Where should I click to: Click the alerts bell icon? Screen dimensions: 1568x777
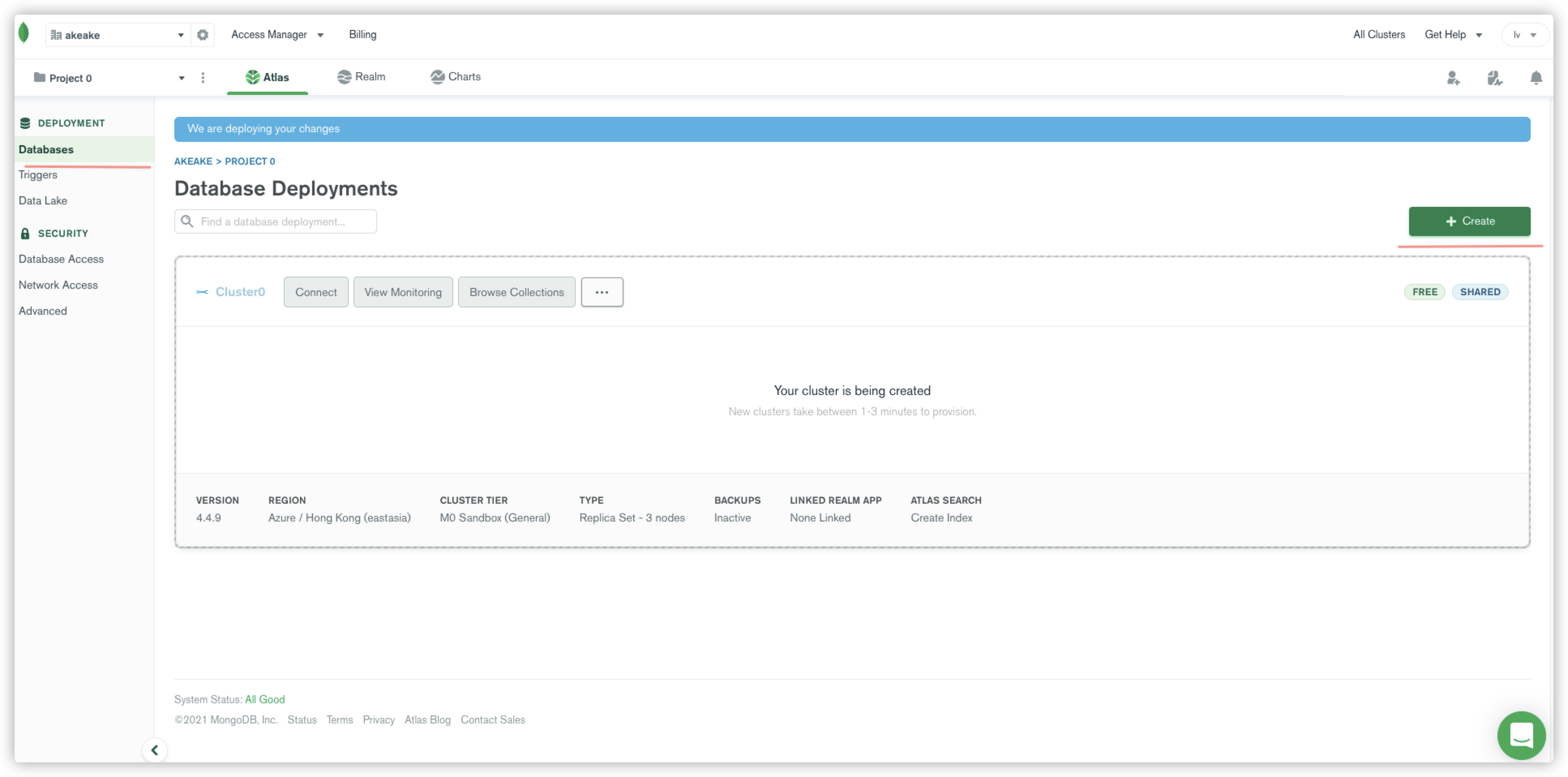pyautogui.click(x=1536, y=78)
